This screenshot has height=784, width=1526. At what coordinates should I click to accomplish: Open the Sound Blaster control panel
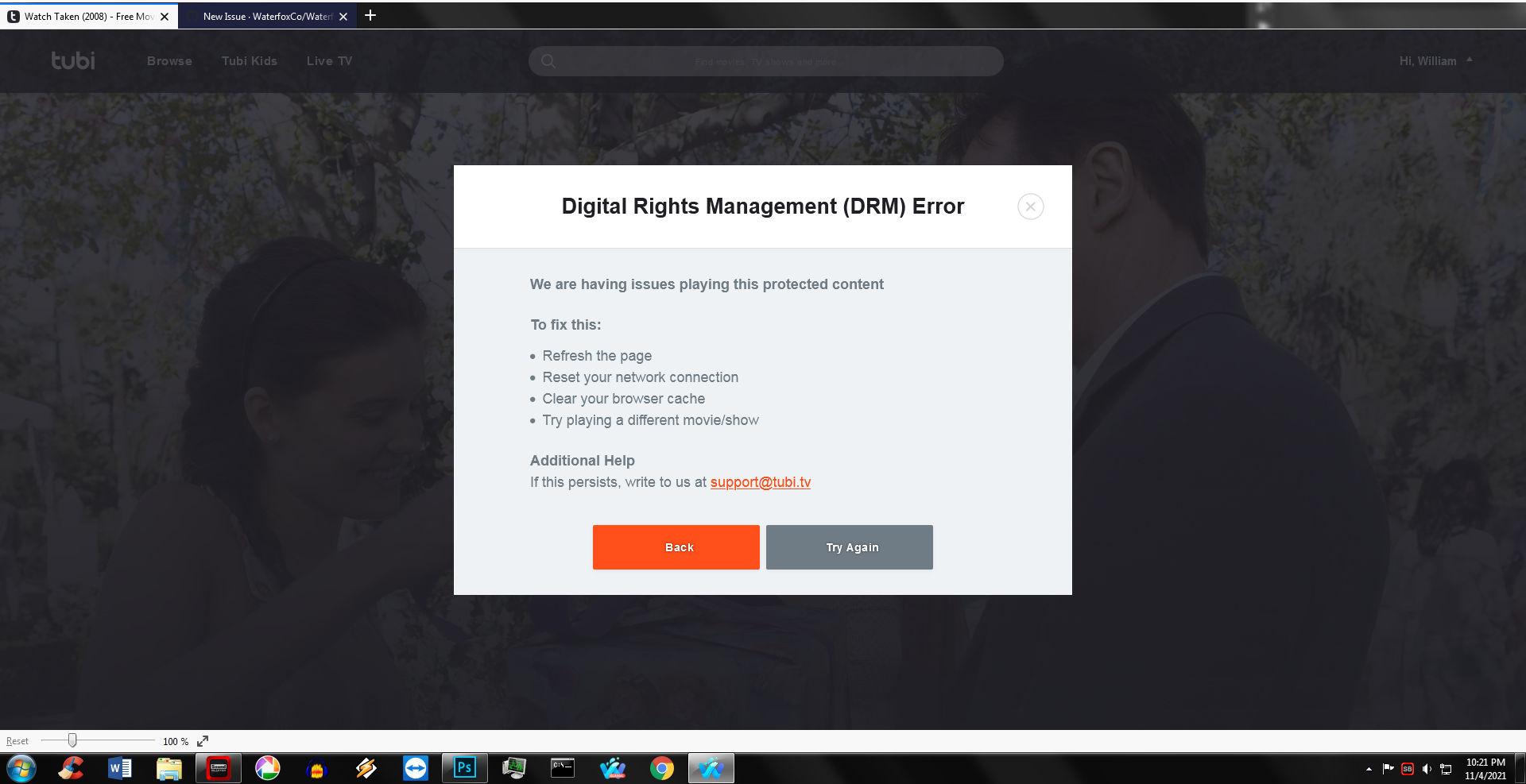[219, 767]
